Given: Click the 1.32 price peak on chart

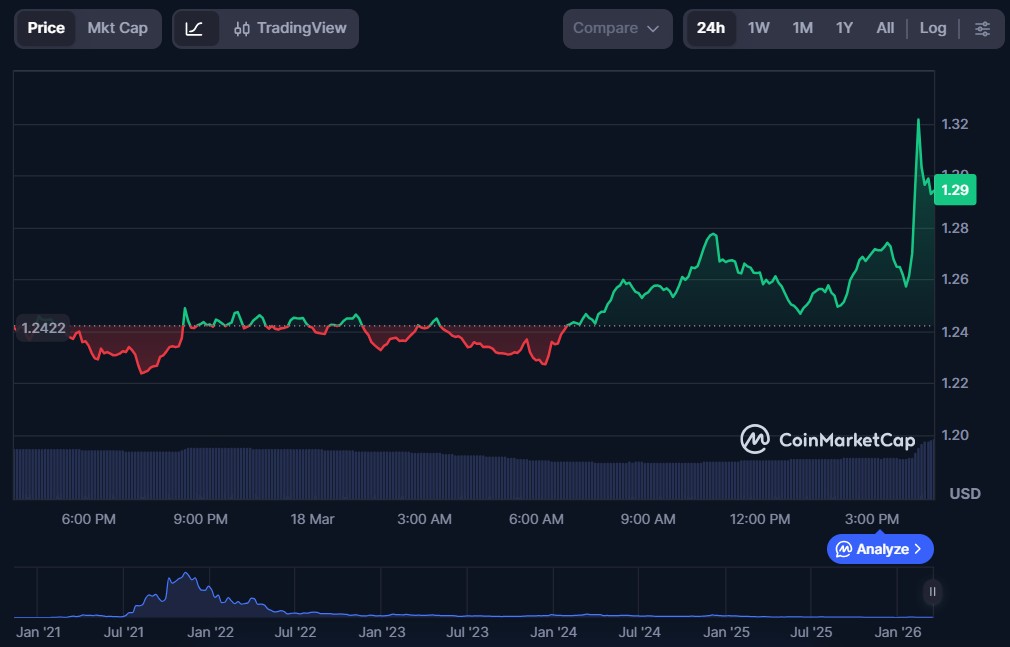Looking at the screenshot, I should pyautogui.click(x=918, y=121).
